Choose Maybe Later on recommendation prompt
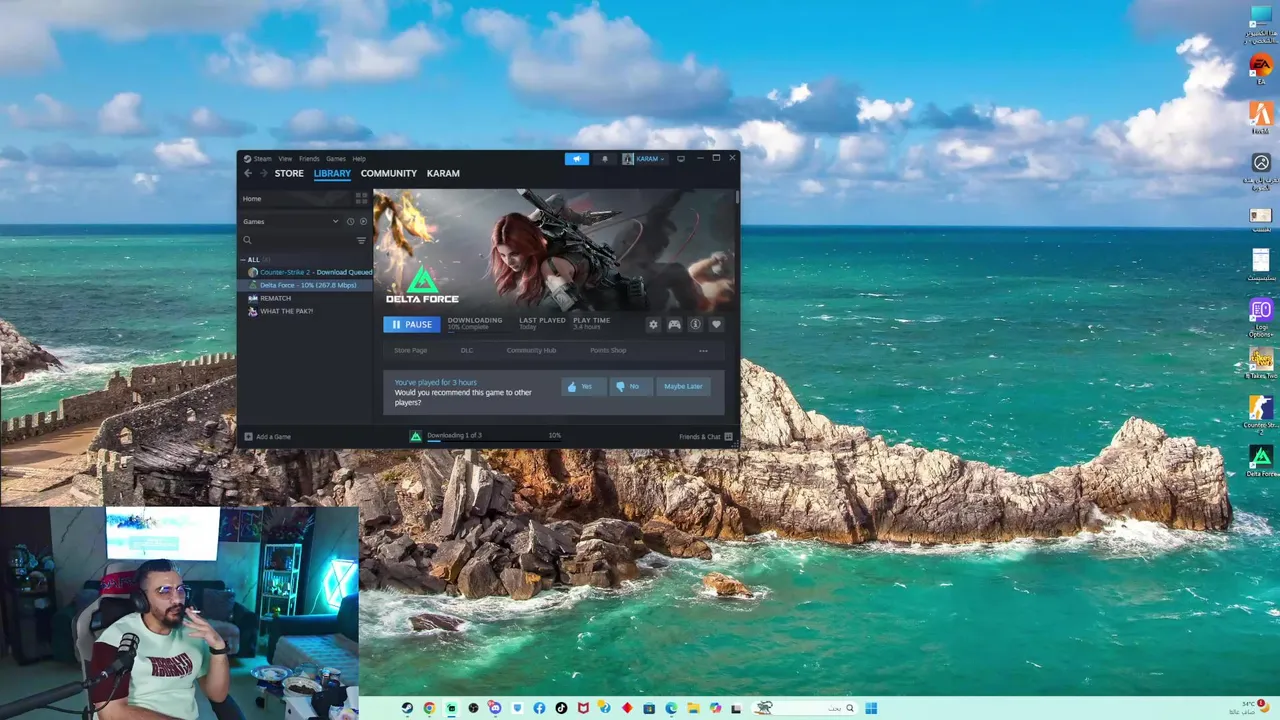 pos(683,386)
